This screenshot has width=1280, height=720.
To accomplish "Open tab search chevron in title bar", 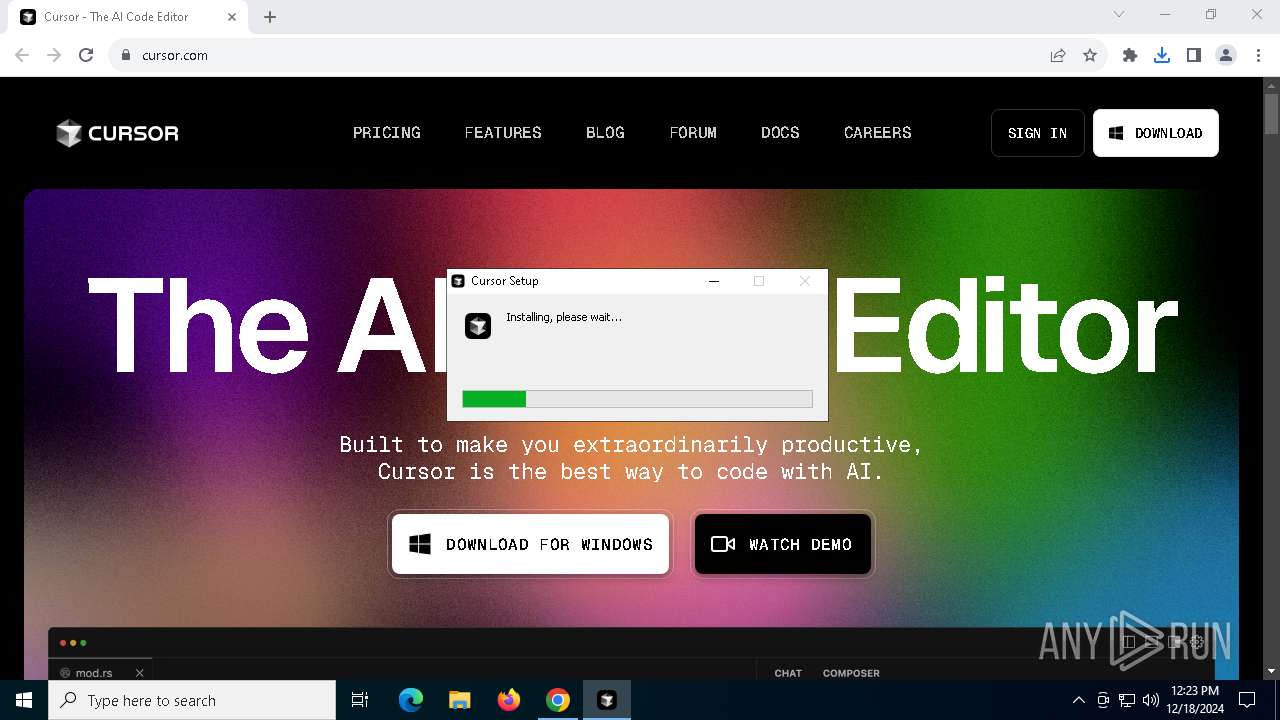I will coord(1119,14).
